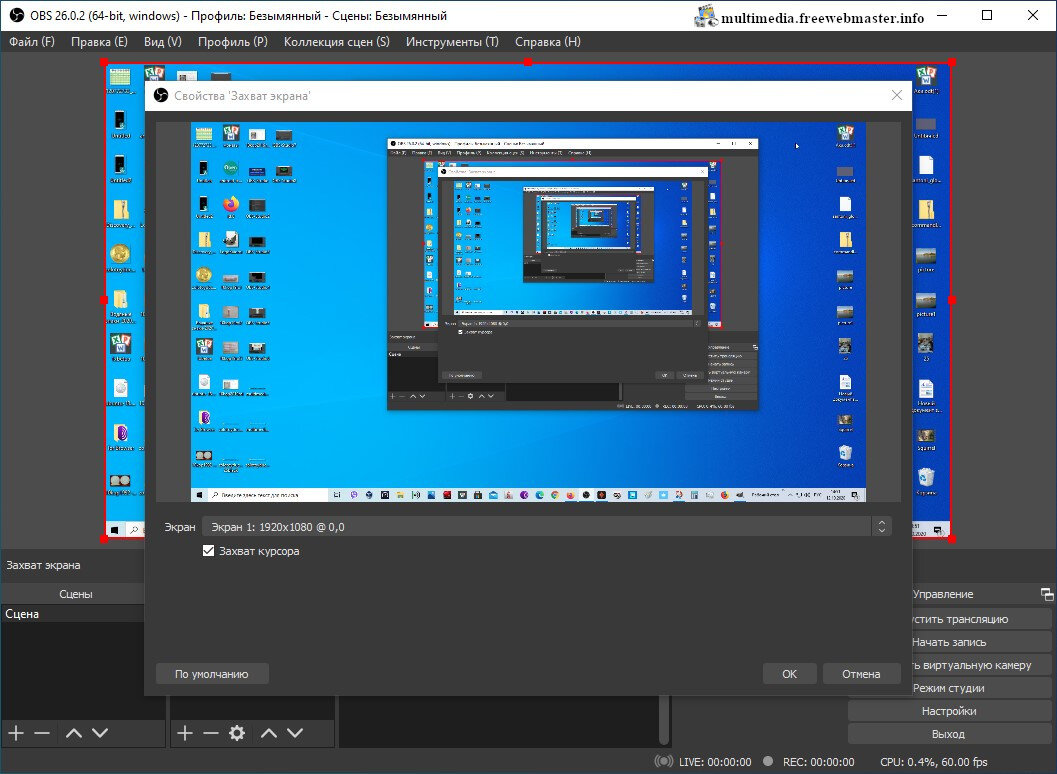Image resolution: width=1057 pixels, height=774 pixels.
Task: Click the По умолчанию defaults button
Action: [x=212, y=674]
